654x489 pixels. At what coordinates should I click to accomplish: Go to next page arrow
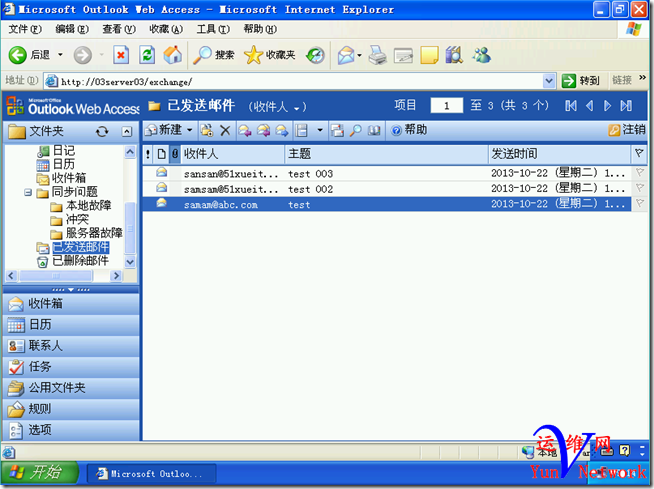608,106
